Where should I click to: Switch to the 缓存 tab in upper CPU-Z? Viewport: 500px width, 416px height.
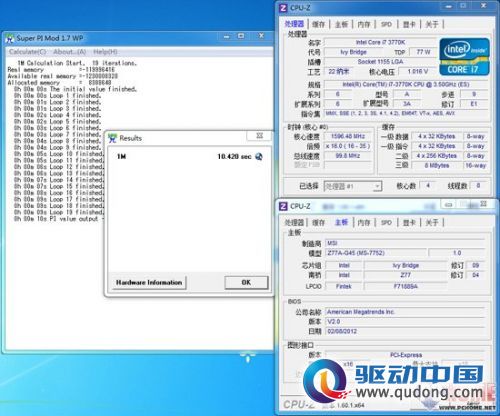(x=318, y=24)
